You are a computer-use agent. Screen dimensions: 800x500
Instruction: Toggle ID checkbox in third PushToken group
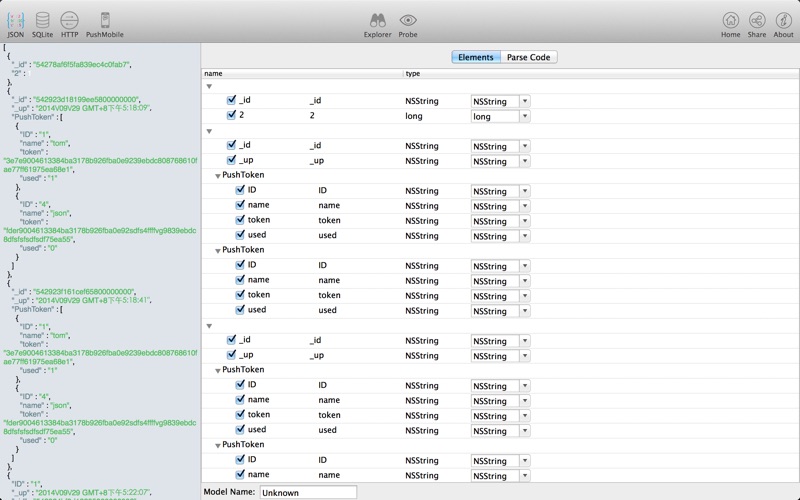point(240,384)
